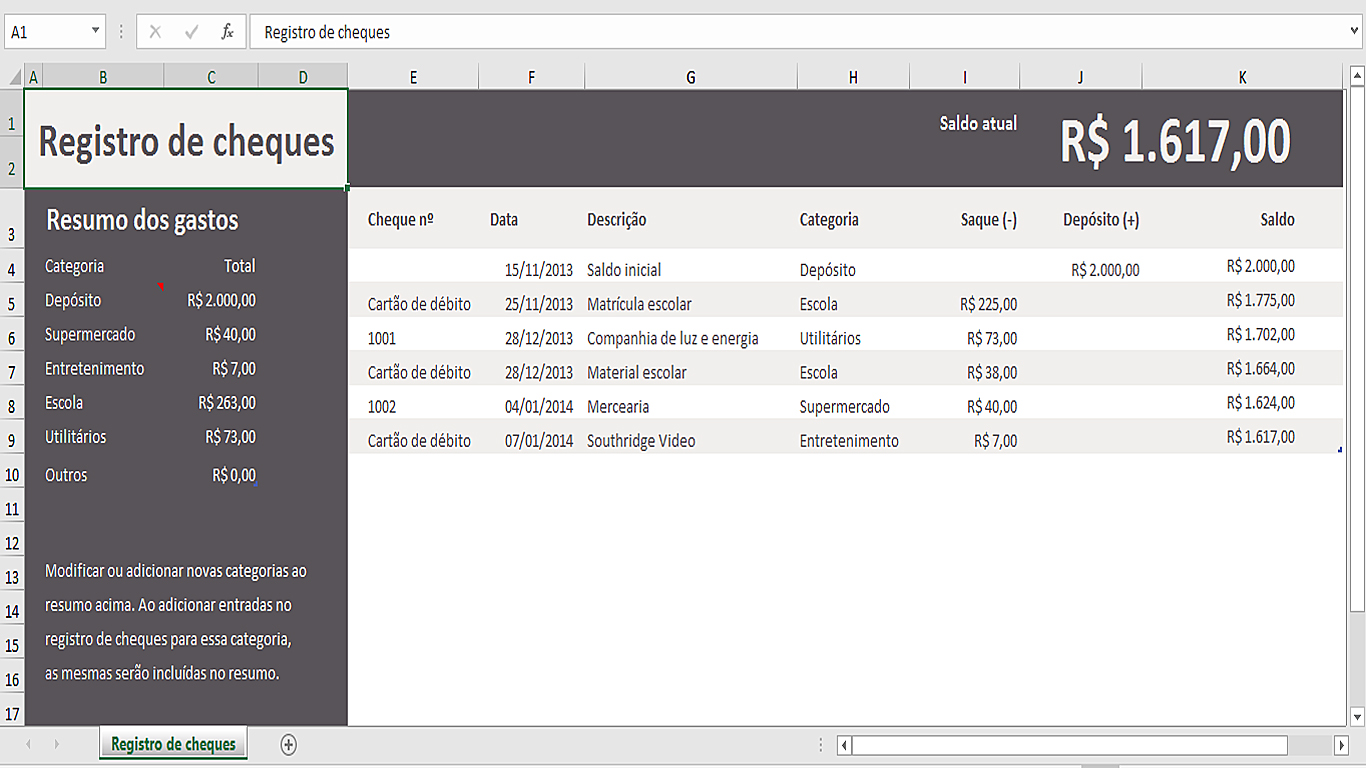Open the Insert Function fx dialog
1366x768 pixels.
pos(227,32)
